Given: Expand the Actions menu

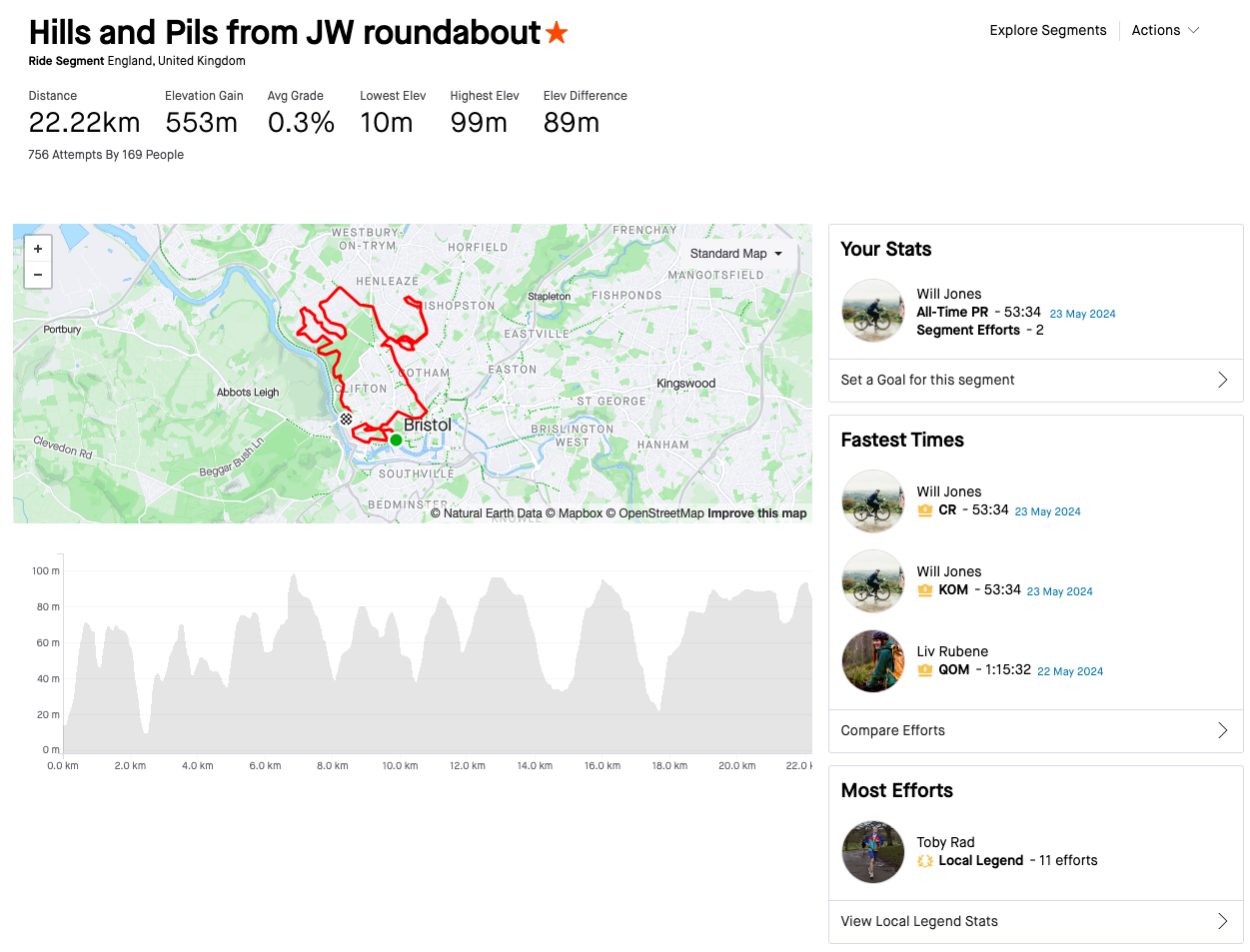Looking at the screenshot, I should [x=1165, y=30].
